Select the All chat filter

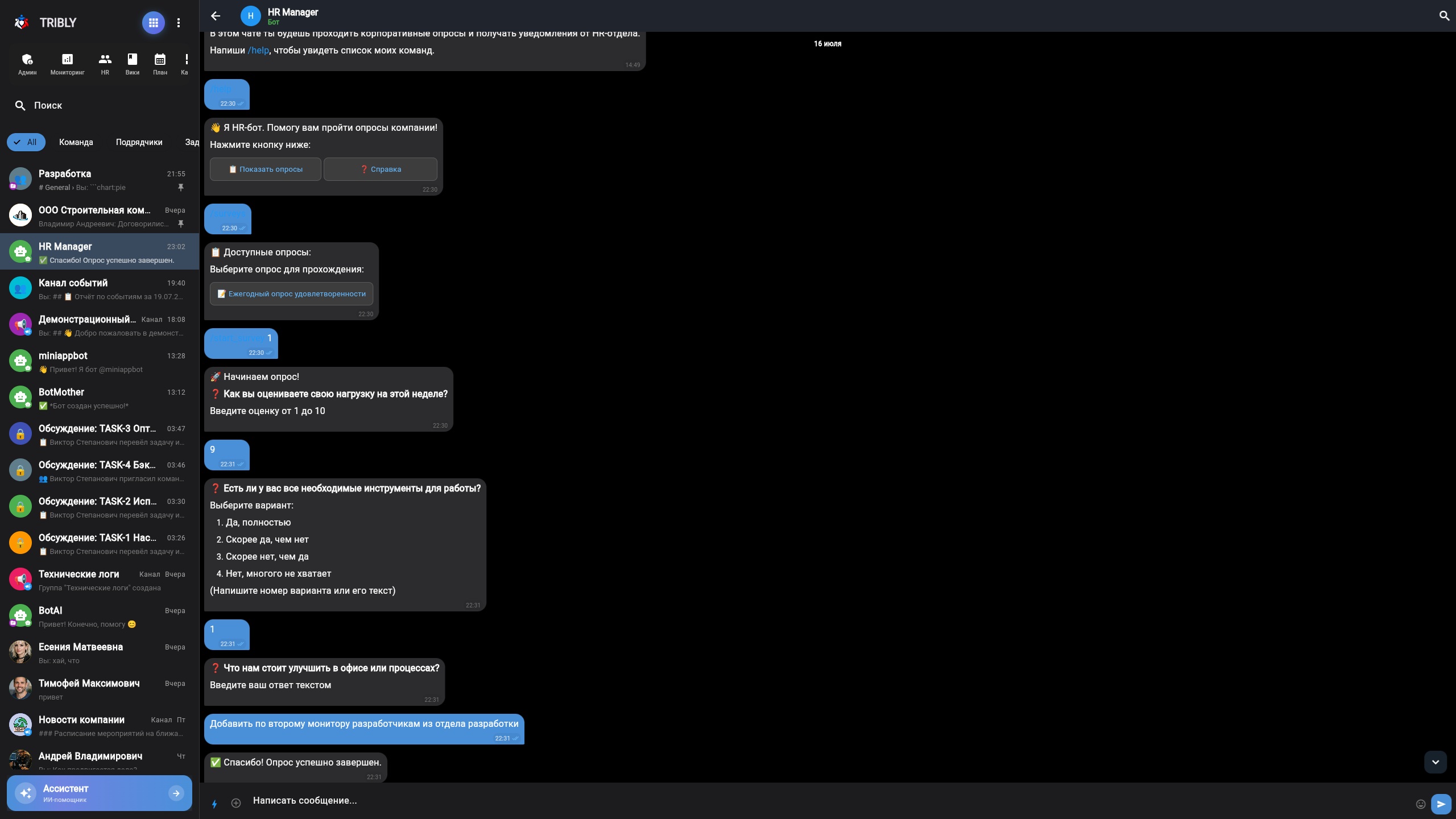pos(26,142)
